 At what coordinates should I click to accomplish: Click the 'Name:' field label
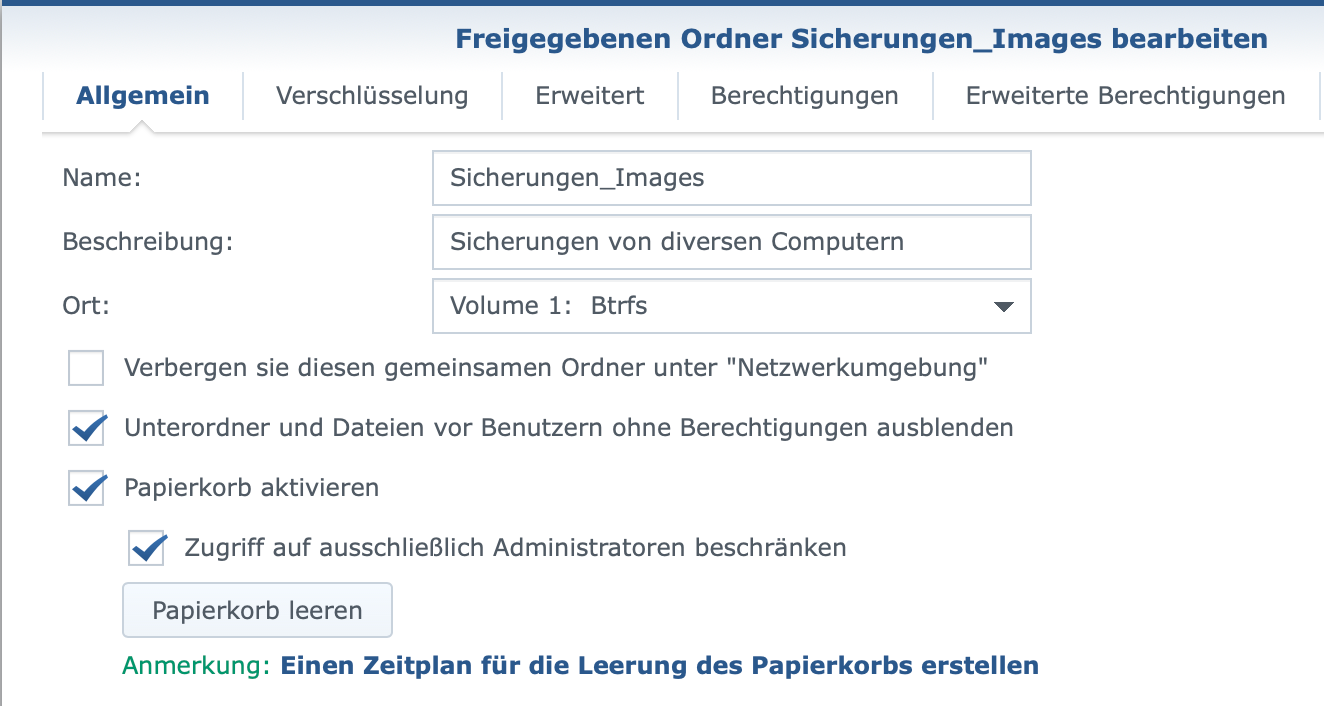pyautogui.click(x=102, y=178)
